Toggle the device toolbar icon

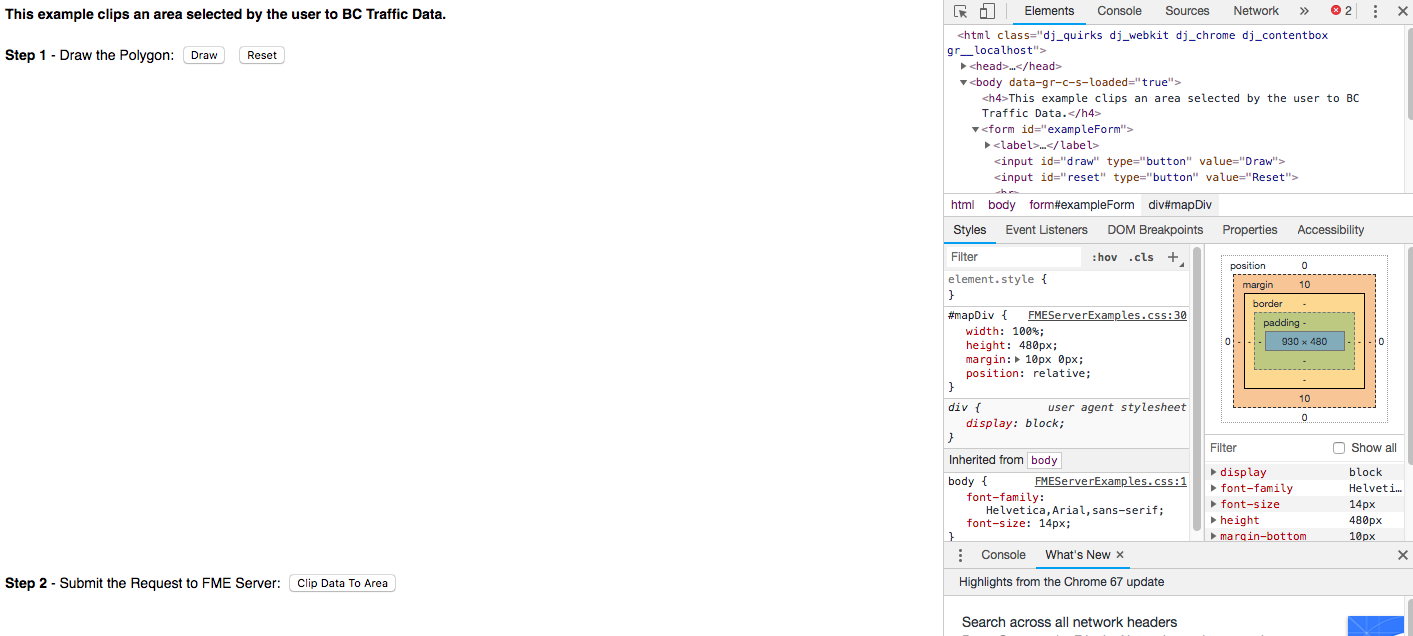(987, 12)
